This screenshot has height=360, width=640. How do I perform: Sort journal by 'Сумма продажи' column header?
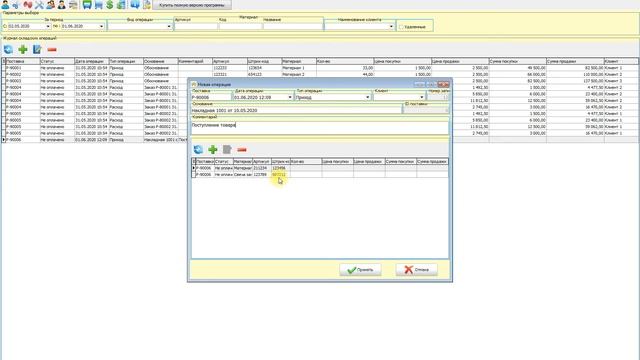pos(575,61)
